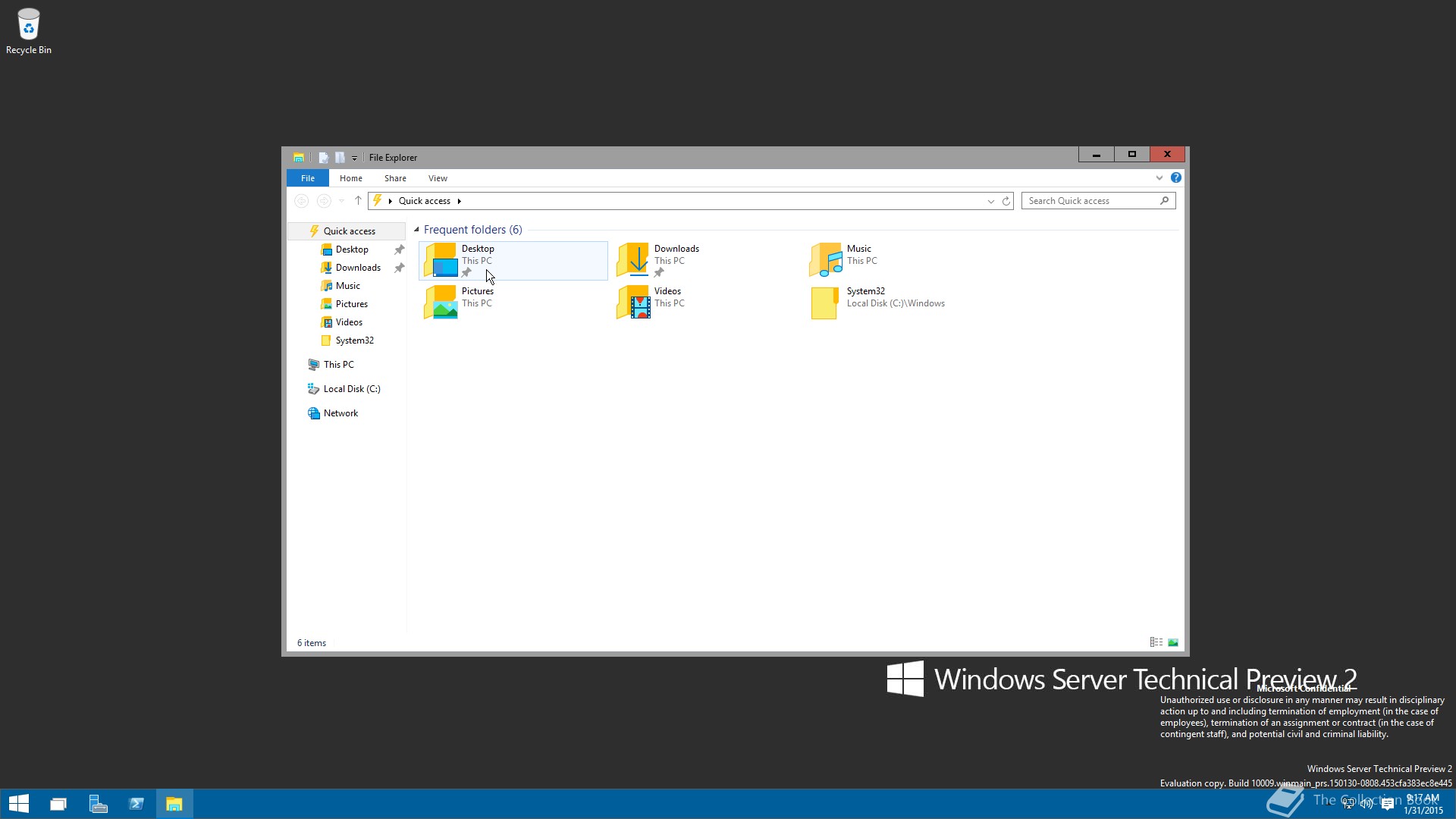Select System32 in the navigation pane
The height and width of the screenshot is (819, 1456).
point(354,340)
